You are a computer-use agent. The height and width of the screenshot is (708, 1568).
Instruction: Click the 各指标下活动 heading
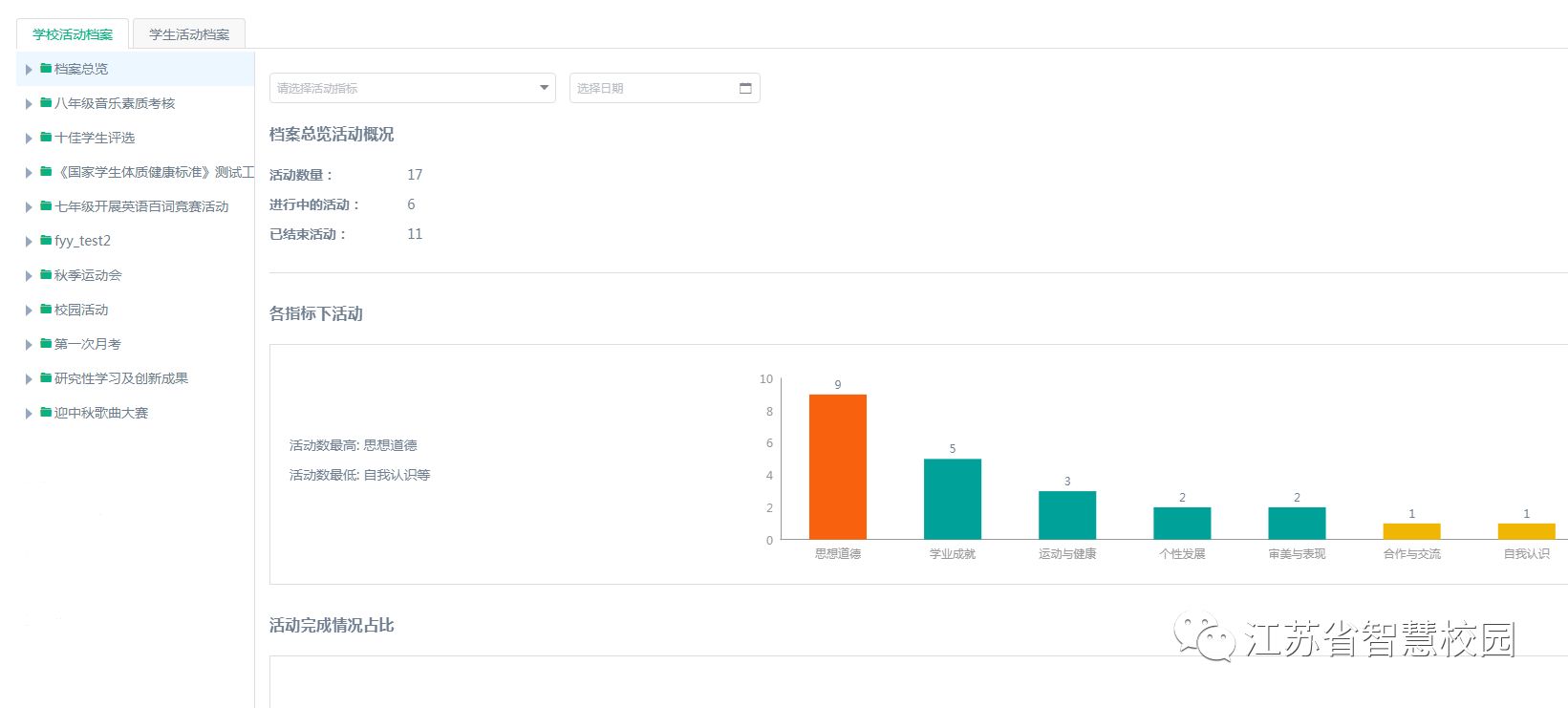316,313
